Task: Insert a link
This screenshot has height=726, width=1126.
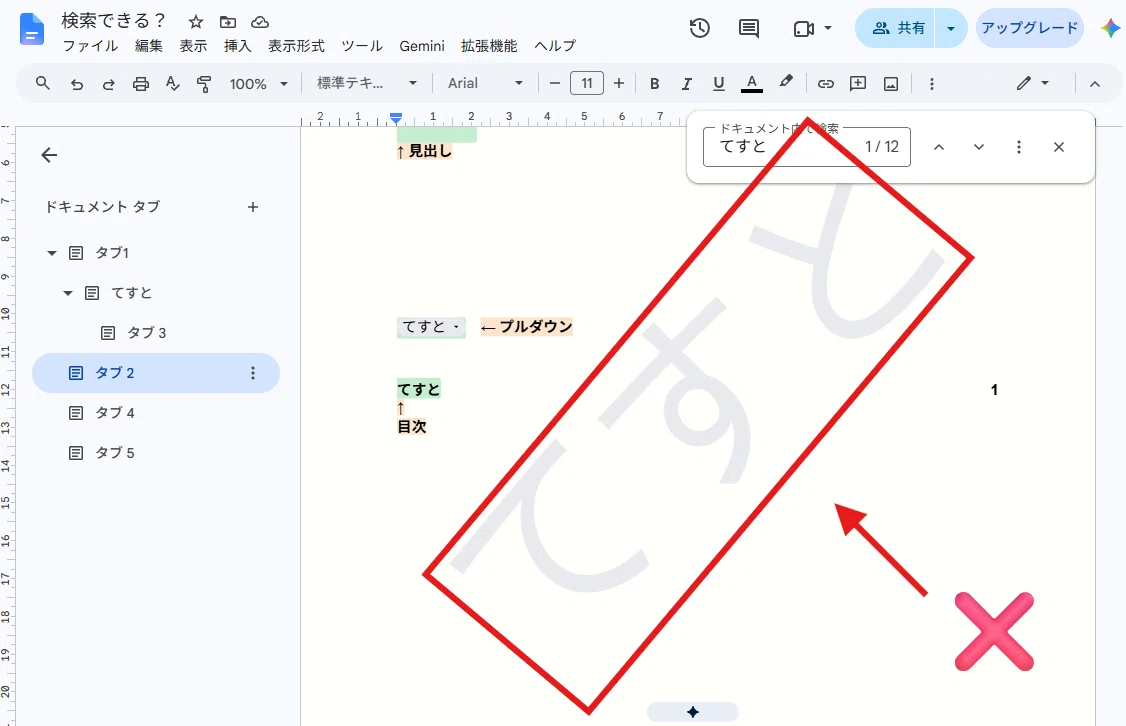Action: click(826, 84)
